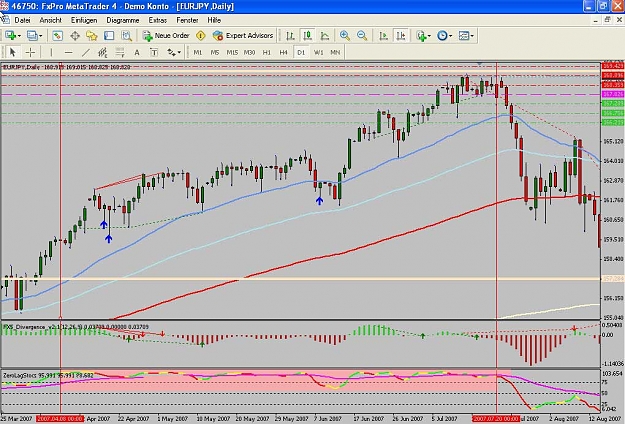Viewport: 625px width, 424px height.
Task: Select the H1 timeframe button
Action: tap(267, 52)
